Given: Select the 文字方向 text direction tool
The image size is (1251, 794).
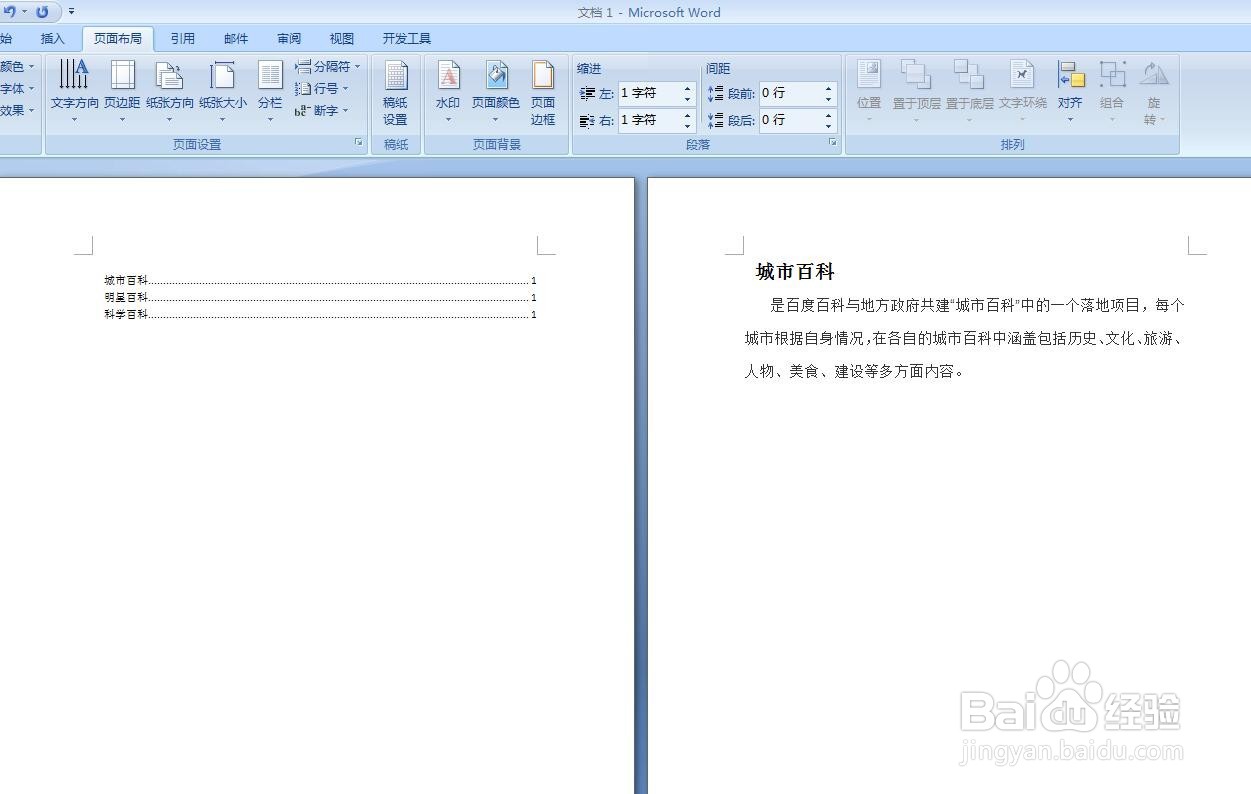Looking at the screenshot, I should point(73,90).
